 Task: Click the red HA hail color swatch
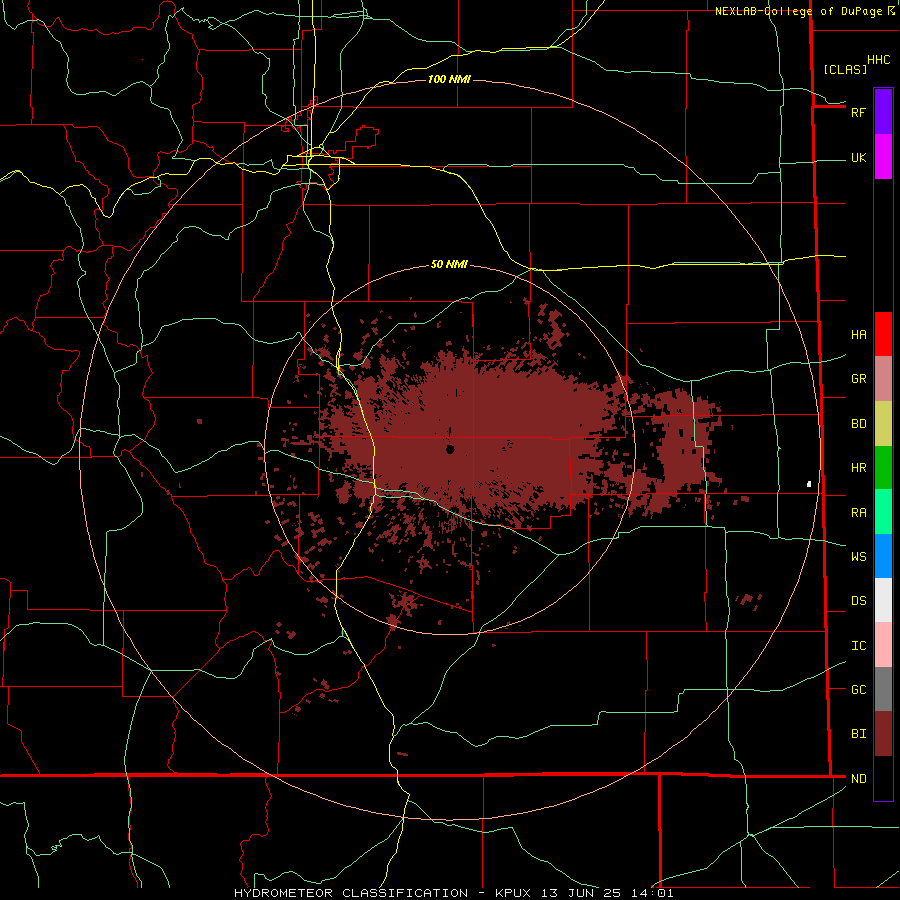click(883, 334)
